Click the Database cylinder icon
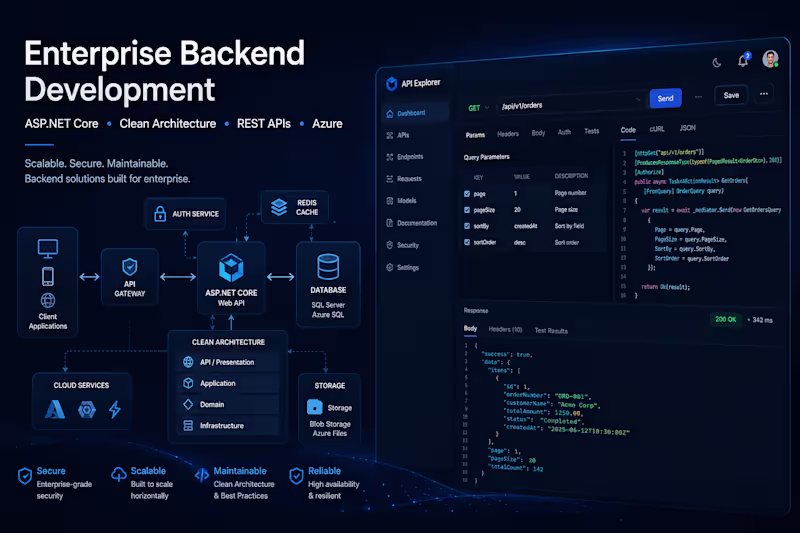Image resolution: width=800 pixels, height=533 pixels. [328, 266]
